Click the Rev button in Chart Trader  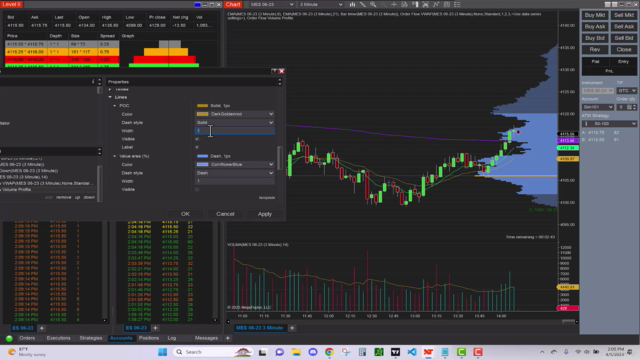595,49
